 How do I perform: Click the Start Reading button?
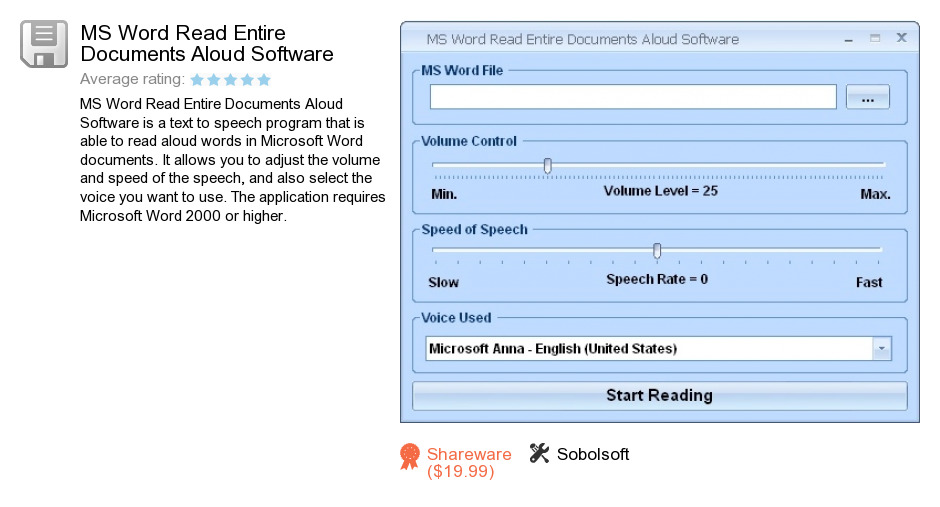click(x=659, y=396)
